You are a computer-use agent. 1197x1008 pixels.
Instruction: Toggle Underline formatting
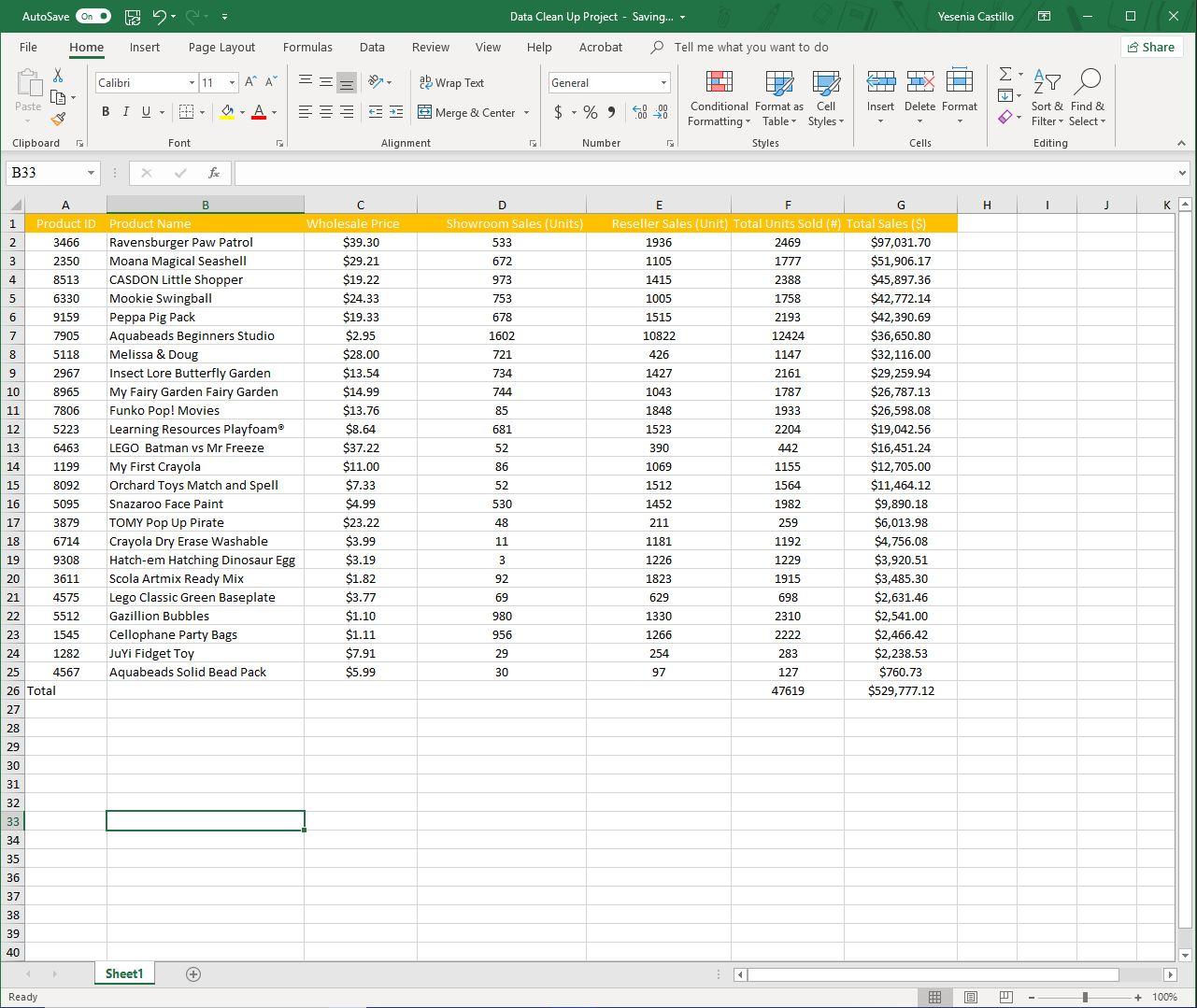pyautogui.click(x=146, y=112)
